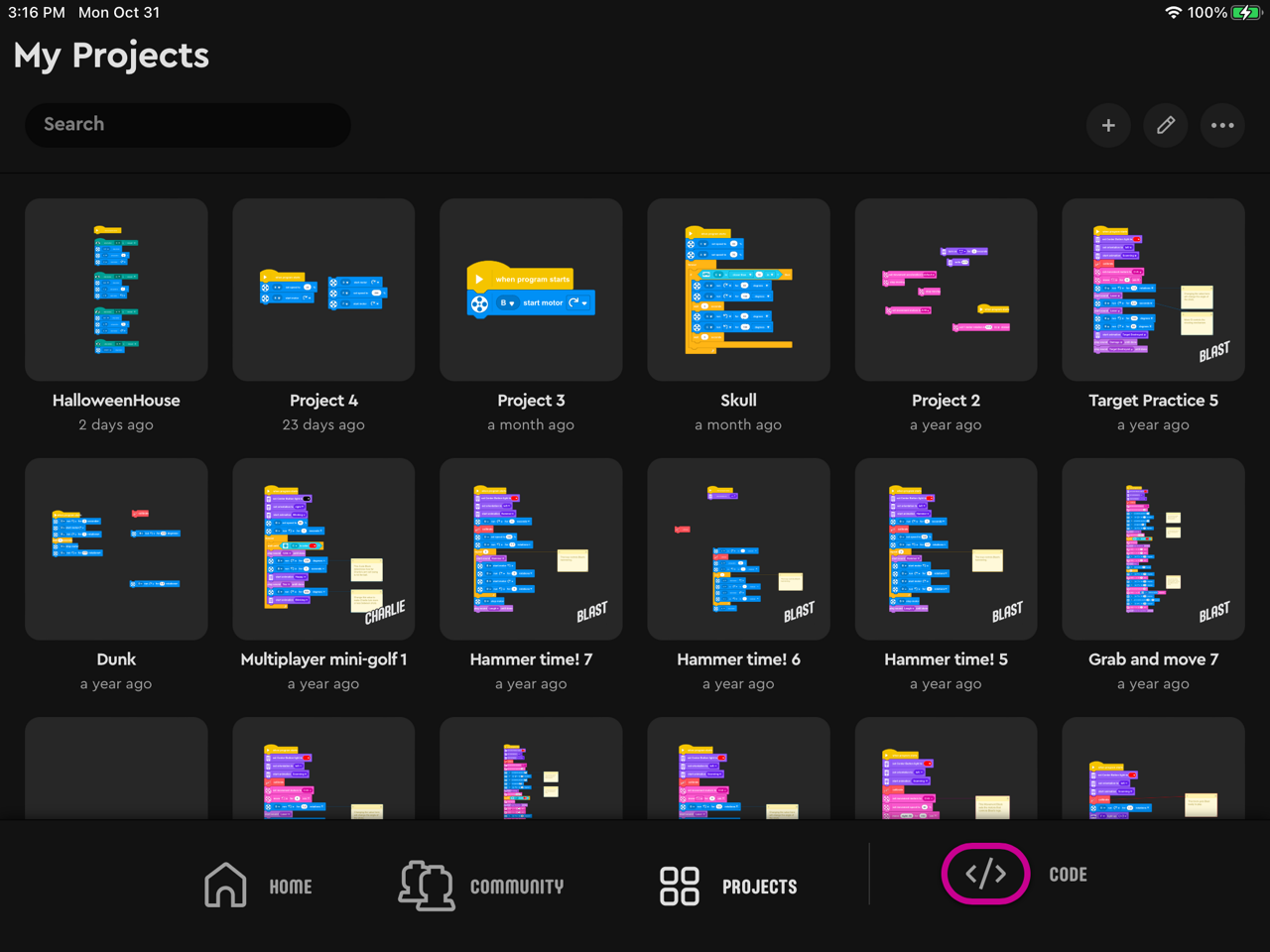Open the Project 3 thumbnail

click(x=531, y=290)
